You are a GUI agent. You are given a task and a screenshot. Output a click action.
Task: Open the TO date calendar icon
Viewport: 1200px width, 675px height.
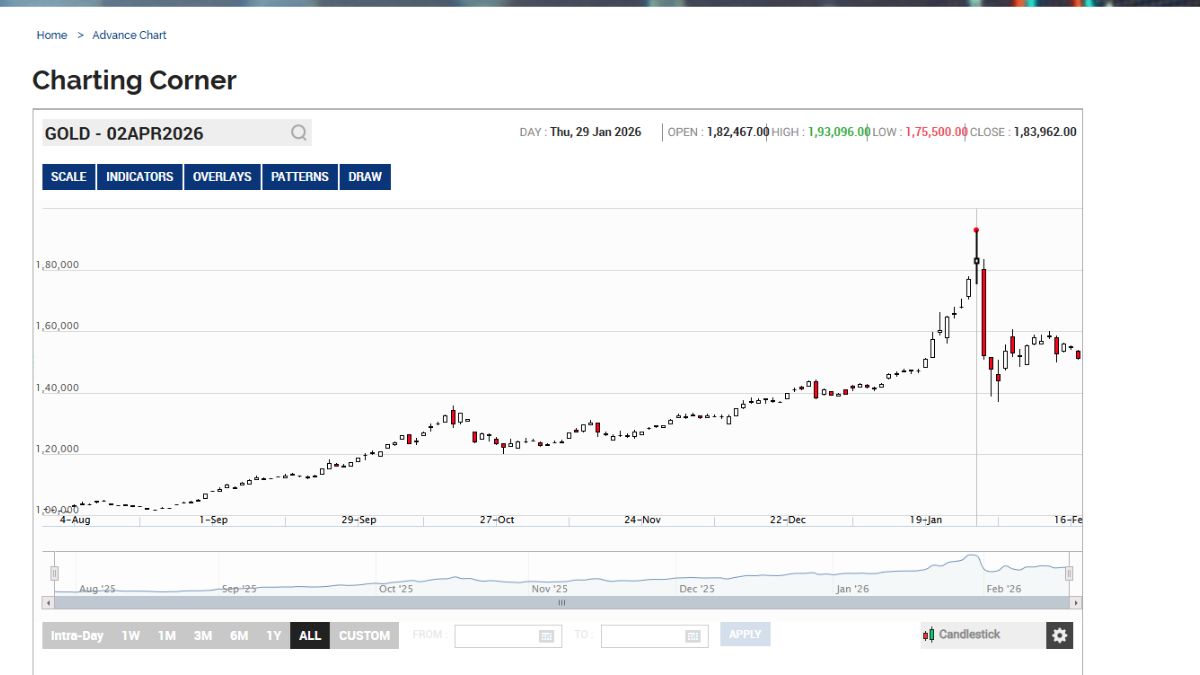[693, 636]
